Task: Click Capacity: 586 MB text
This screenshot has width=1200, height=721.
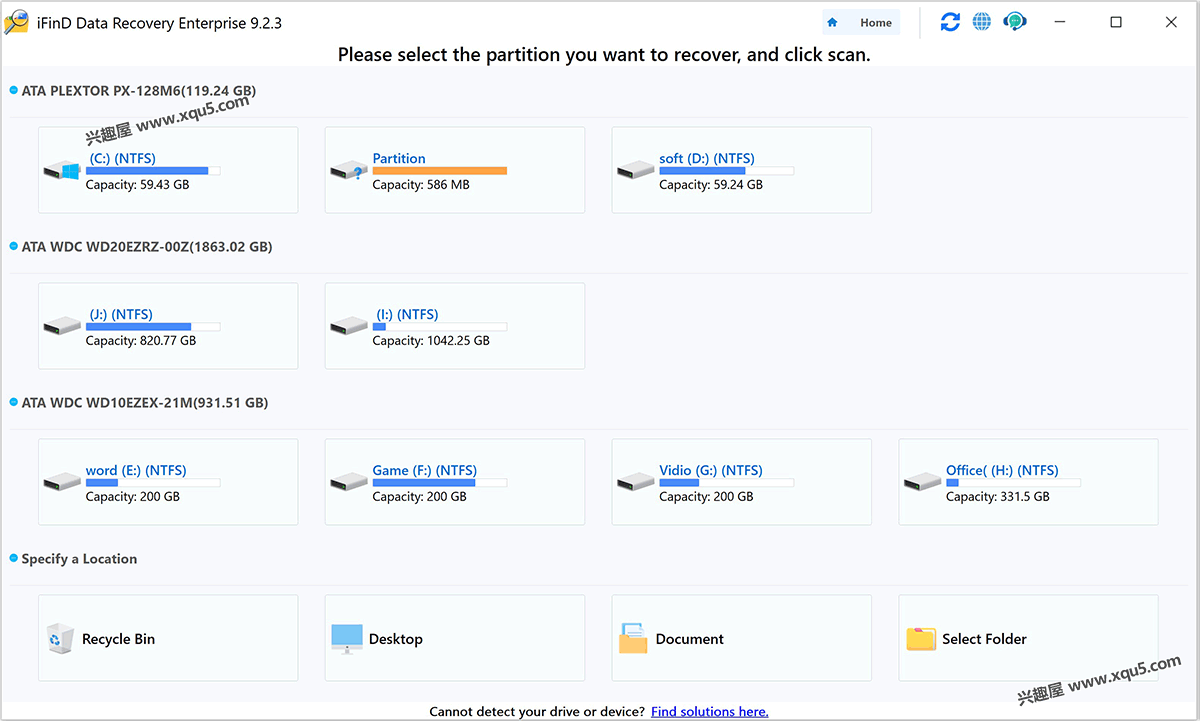Action: click(x=421, y=185)
